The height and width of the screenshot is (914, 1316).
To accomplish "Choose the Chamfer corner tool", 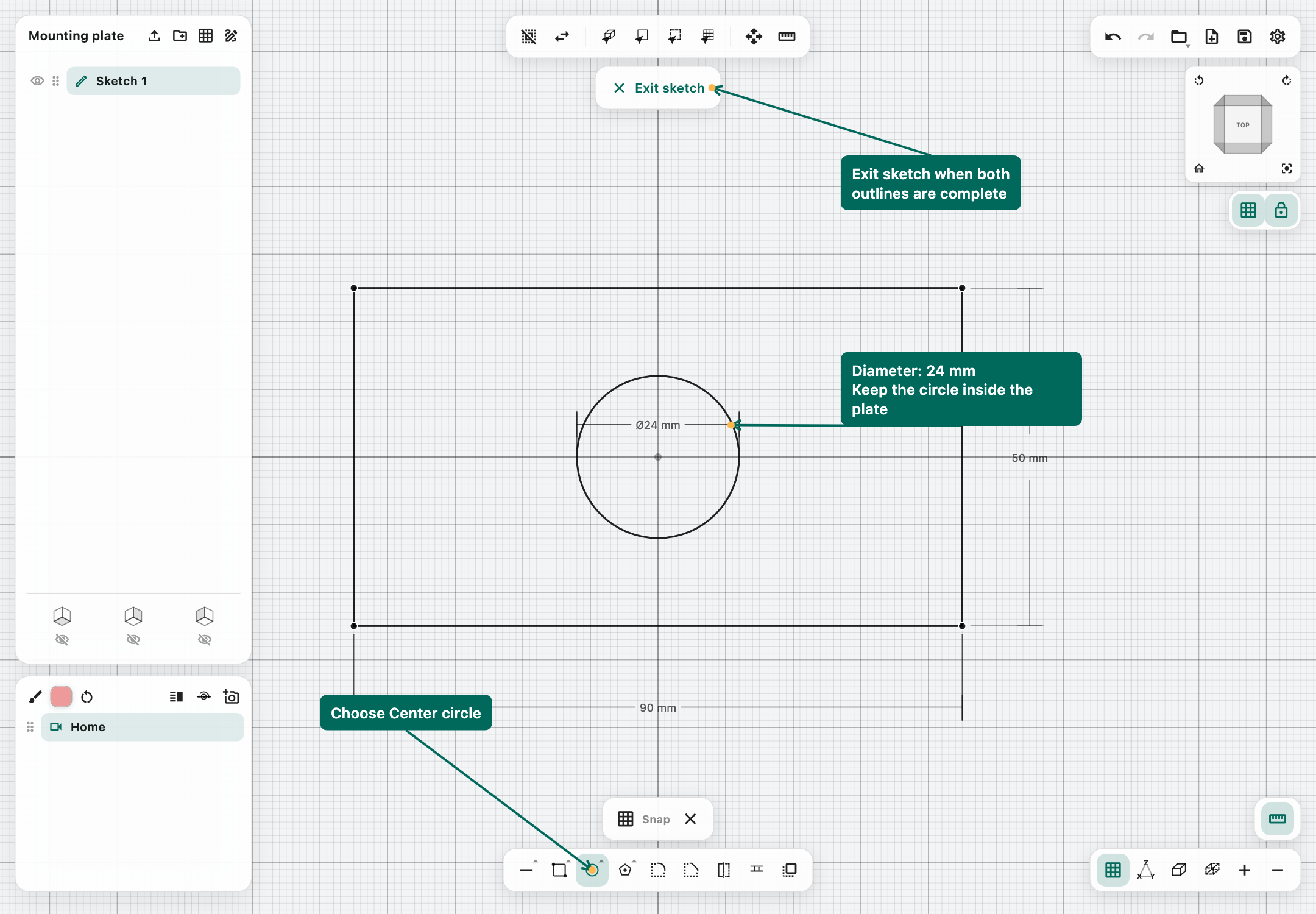I will [x=691, y=870].
